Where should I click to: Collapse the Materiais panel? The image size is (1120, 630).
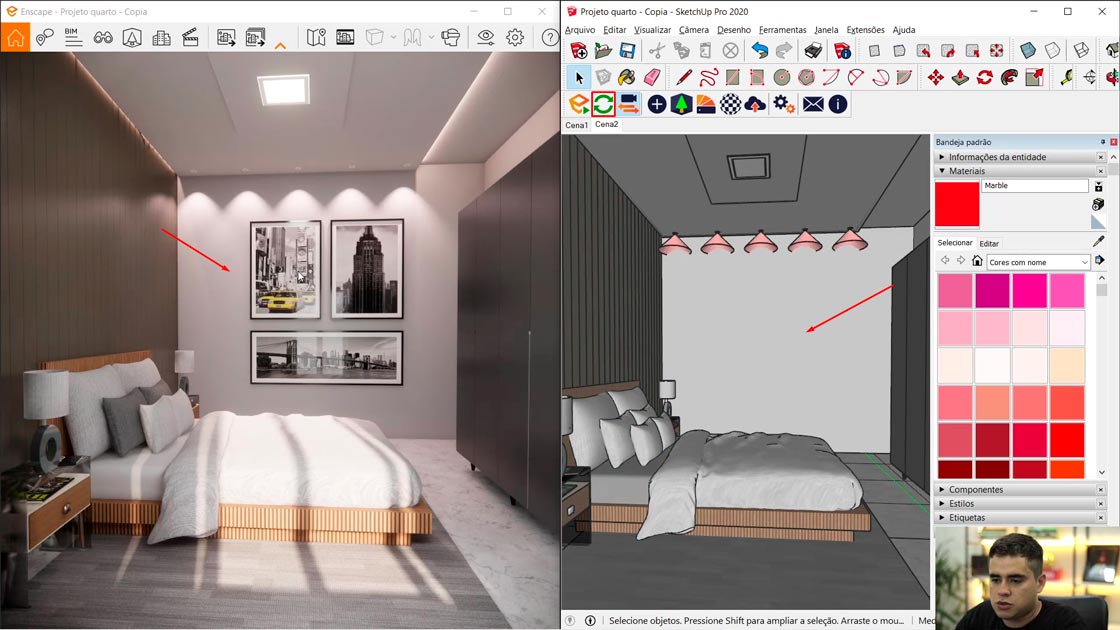(x=941, y=171)
